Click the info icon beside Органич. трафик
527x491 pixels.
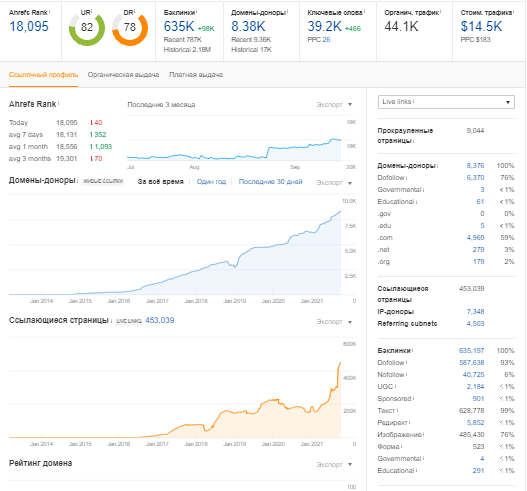pos(441,11)
